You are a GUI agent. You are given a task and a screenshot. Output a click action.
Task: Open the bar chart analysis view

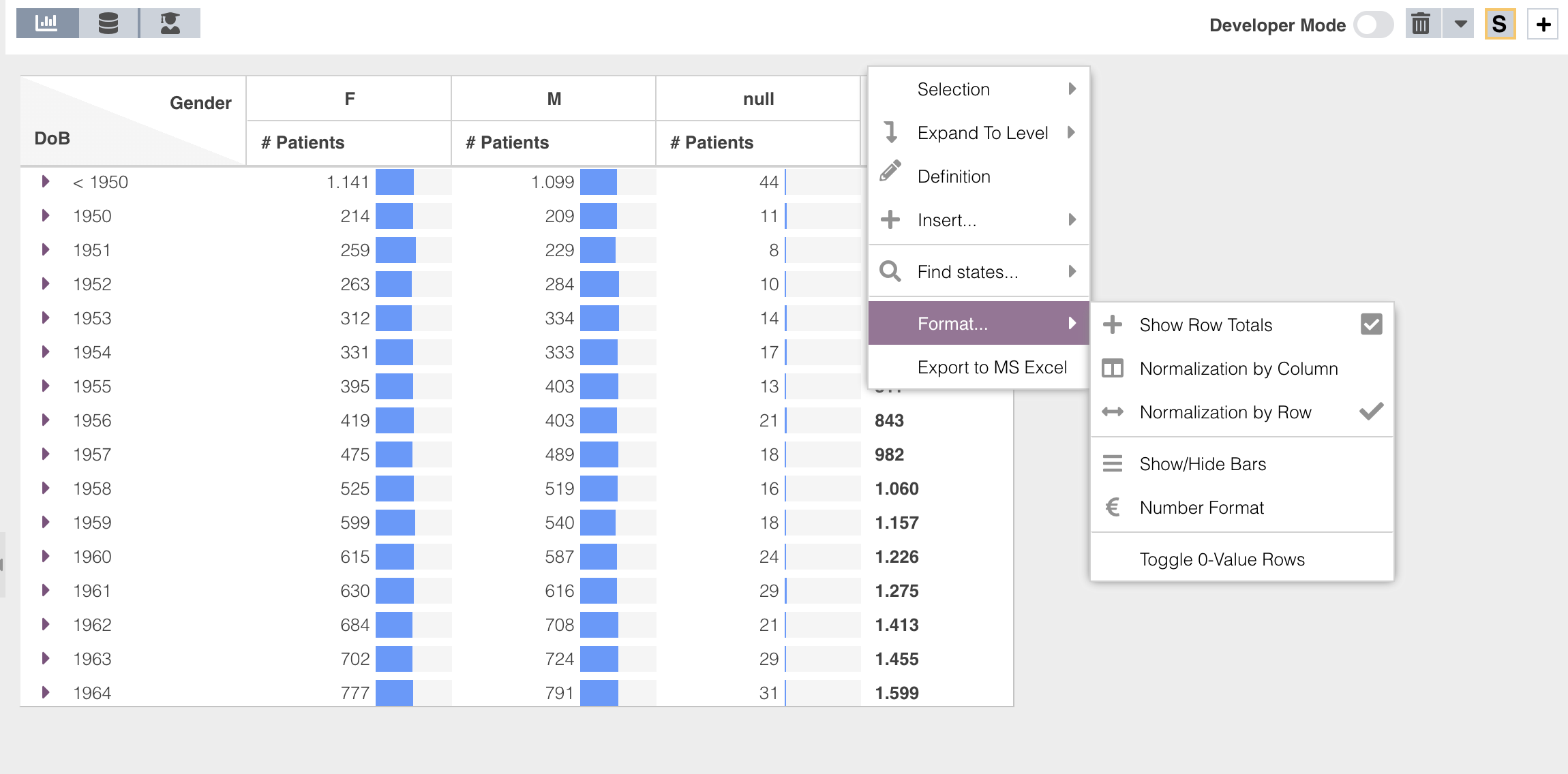pyautogui.click(x=47, y=23)
